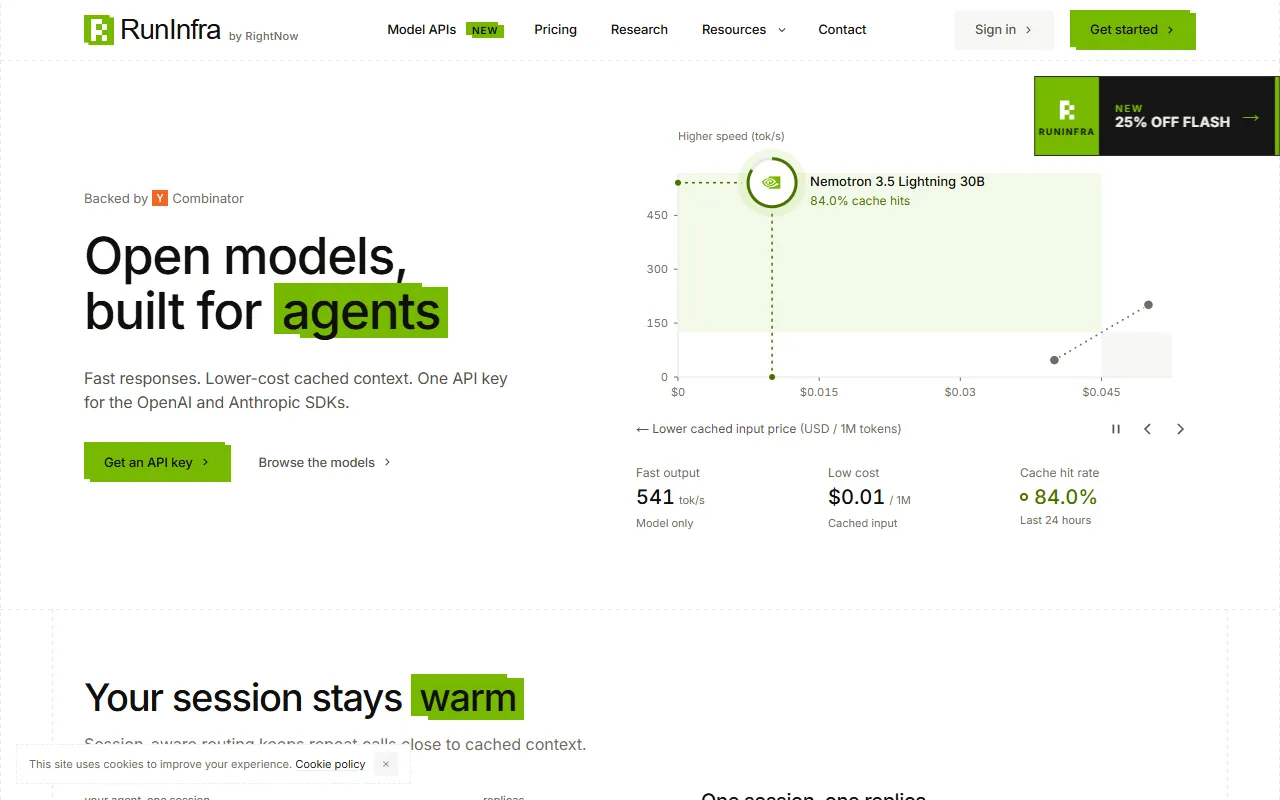
Task: Pause the model chart carousel
Action: tap(1116, 429)
